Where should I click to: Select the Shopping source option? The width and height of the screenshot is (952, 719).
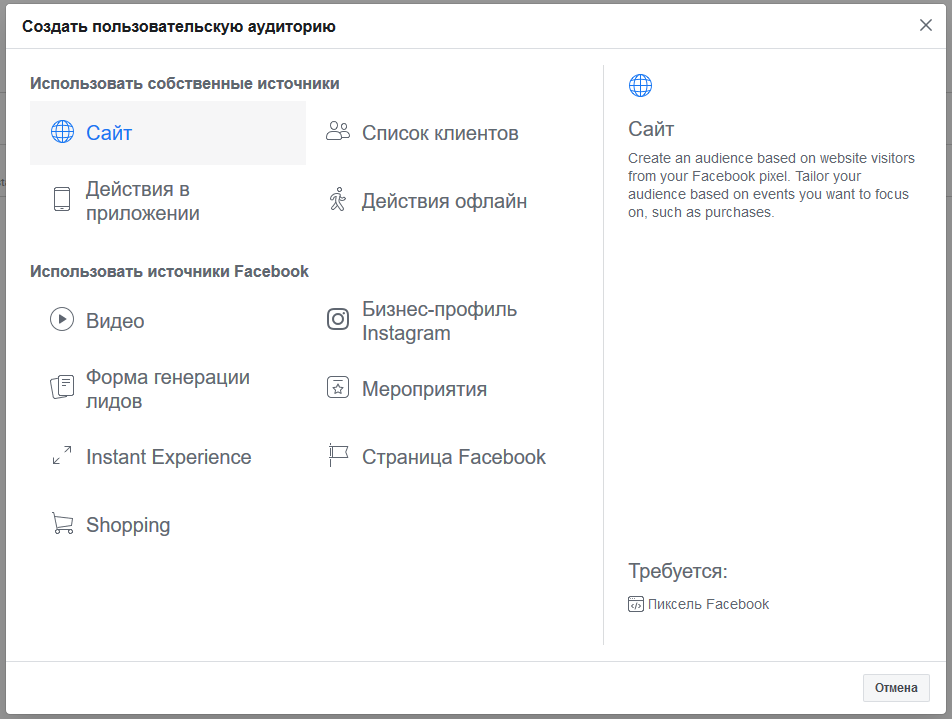tap(128, 525)
